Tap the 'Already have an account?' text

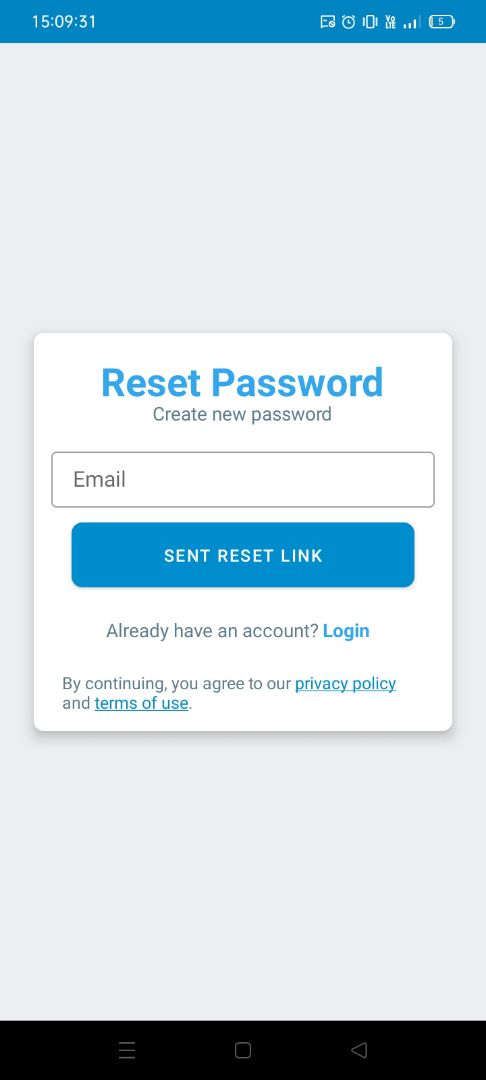pyautogui.click(x=212, y=631)
